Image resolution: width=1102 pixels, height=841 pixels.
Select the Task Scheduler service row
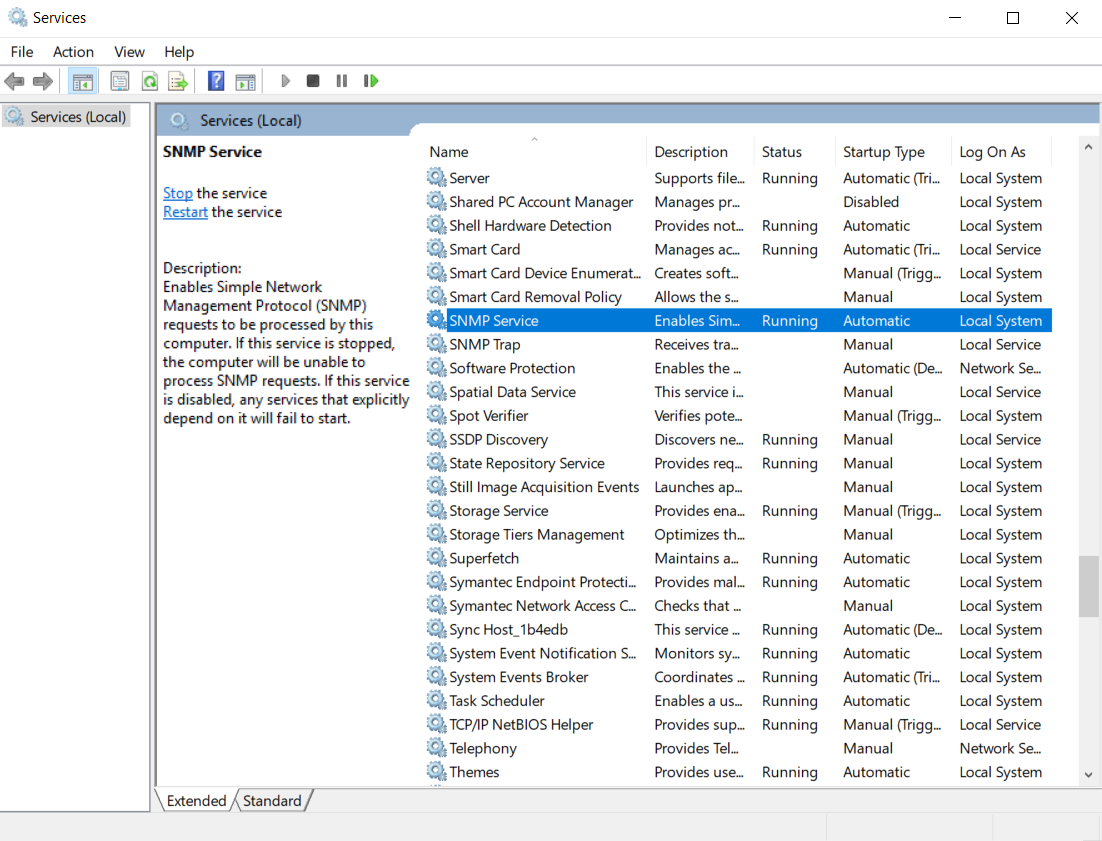point(496,701)
